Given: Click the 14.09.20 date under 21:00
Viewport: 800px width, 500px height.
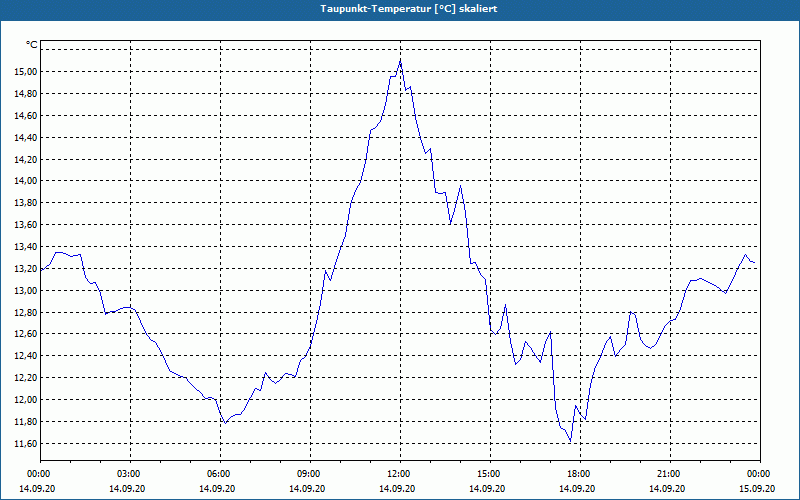Looking at the screenshot, I should (x=667, y=489).
